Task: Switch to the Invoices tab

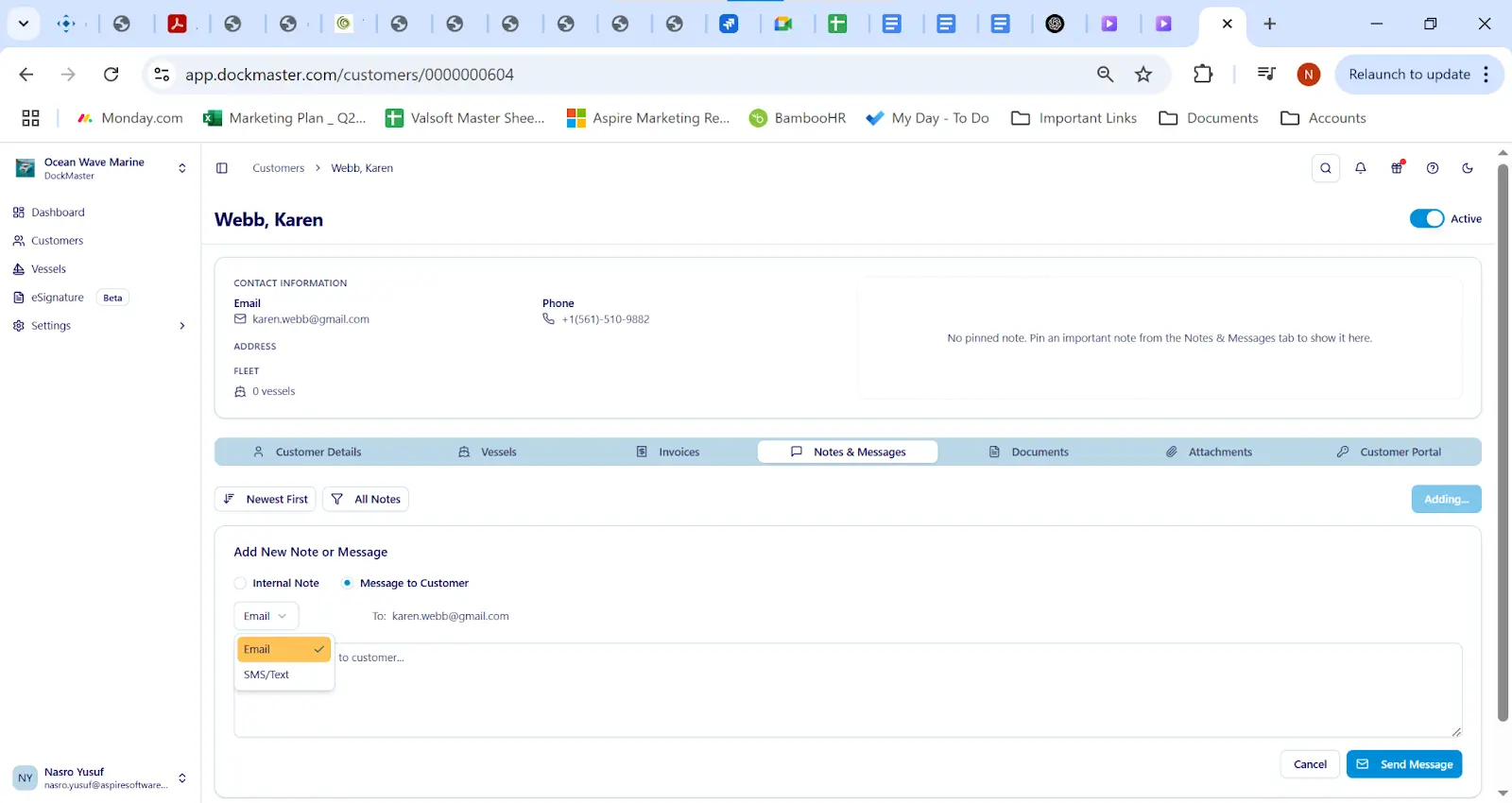Action: (668, 453)
